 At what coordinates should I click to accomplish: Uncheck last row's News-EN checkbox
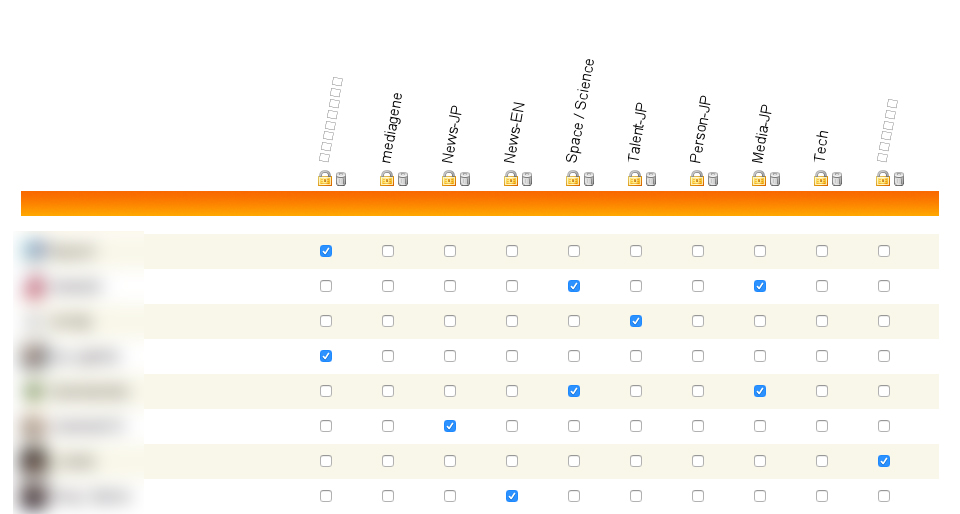pos(512,496)
